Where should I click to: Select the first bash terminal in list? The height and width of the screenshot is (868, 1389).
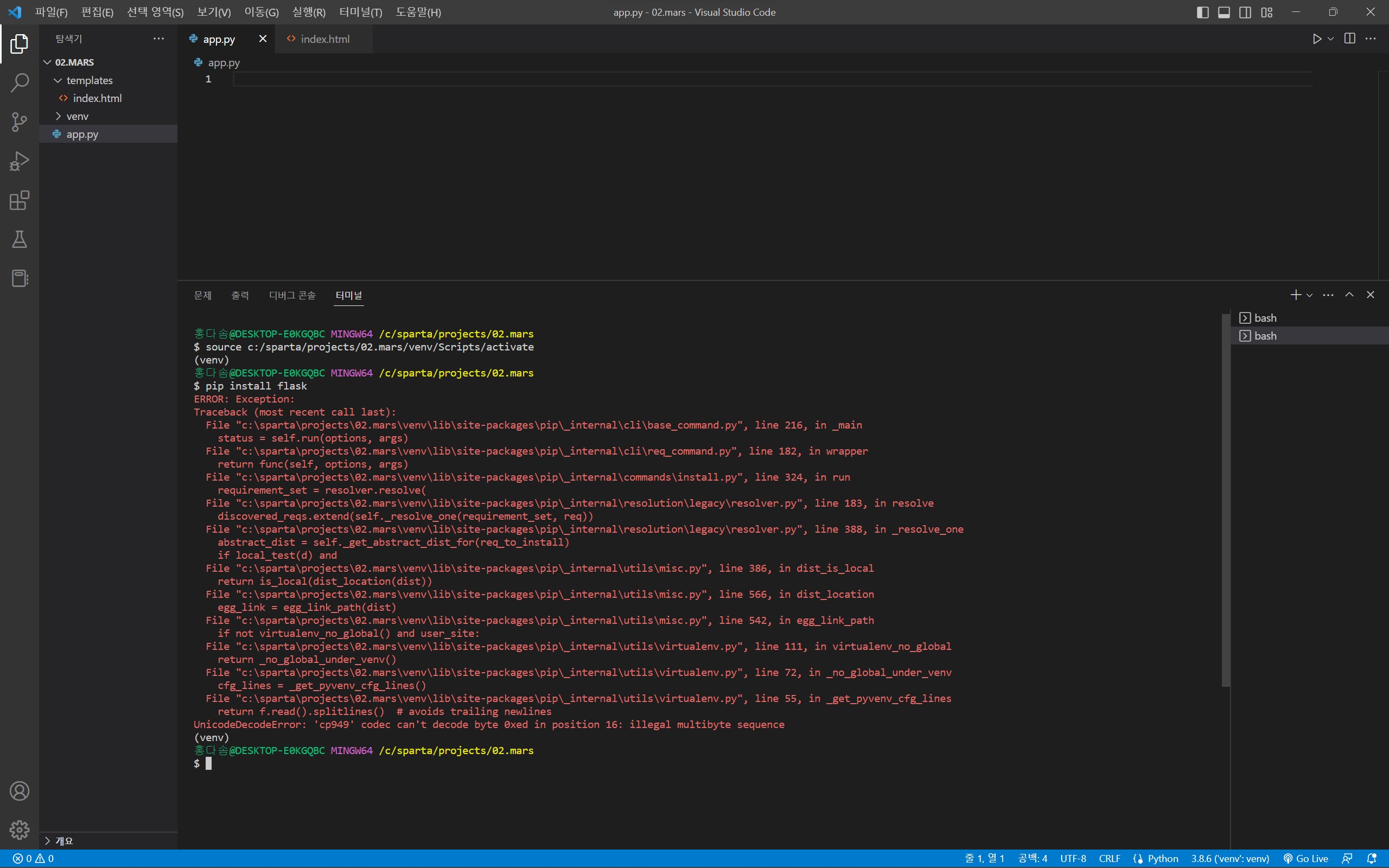(x=1310, y=318)
